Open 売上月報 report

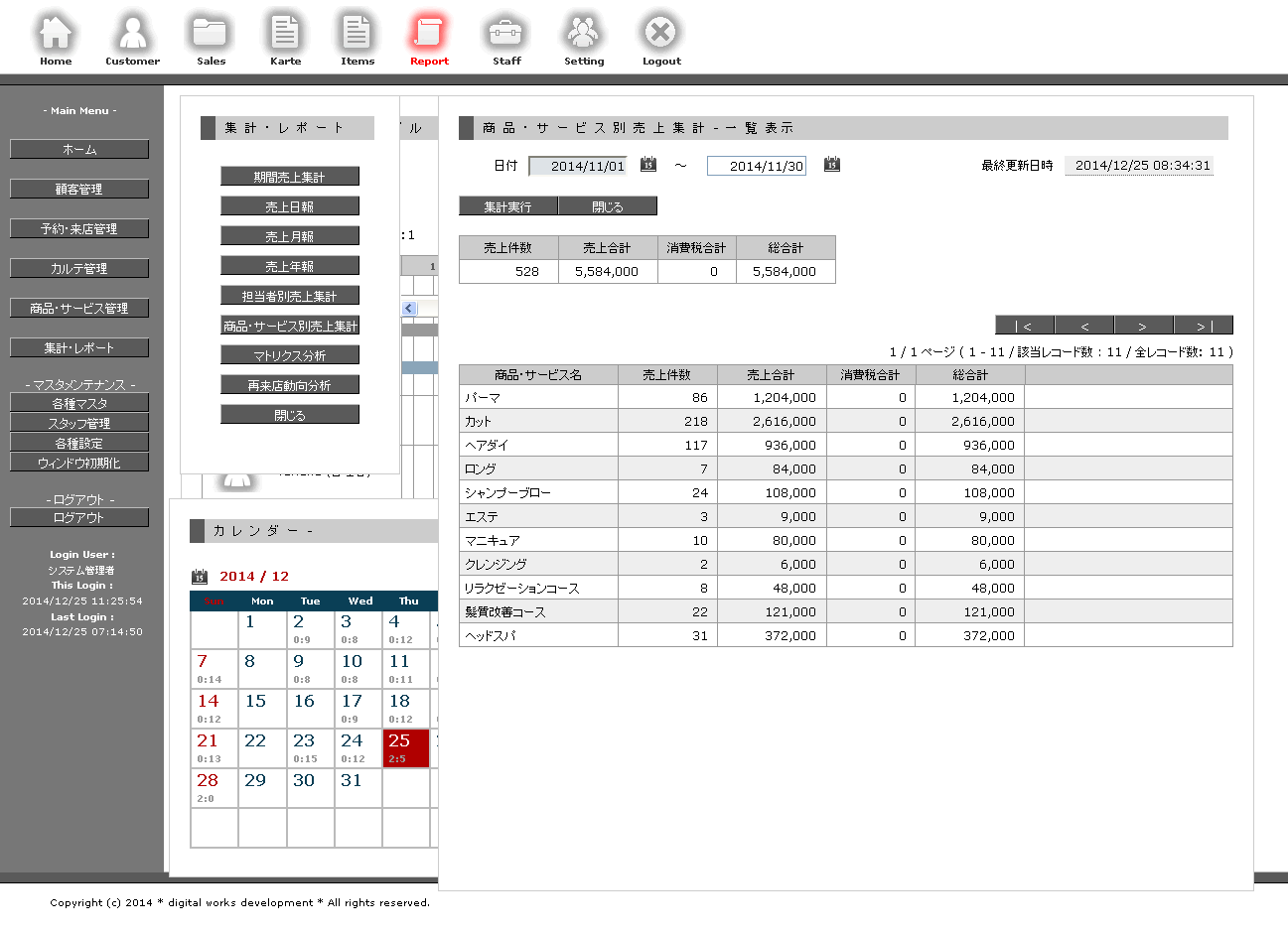click(290, 236)
